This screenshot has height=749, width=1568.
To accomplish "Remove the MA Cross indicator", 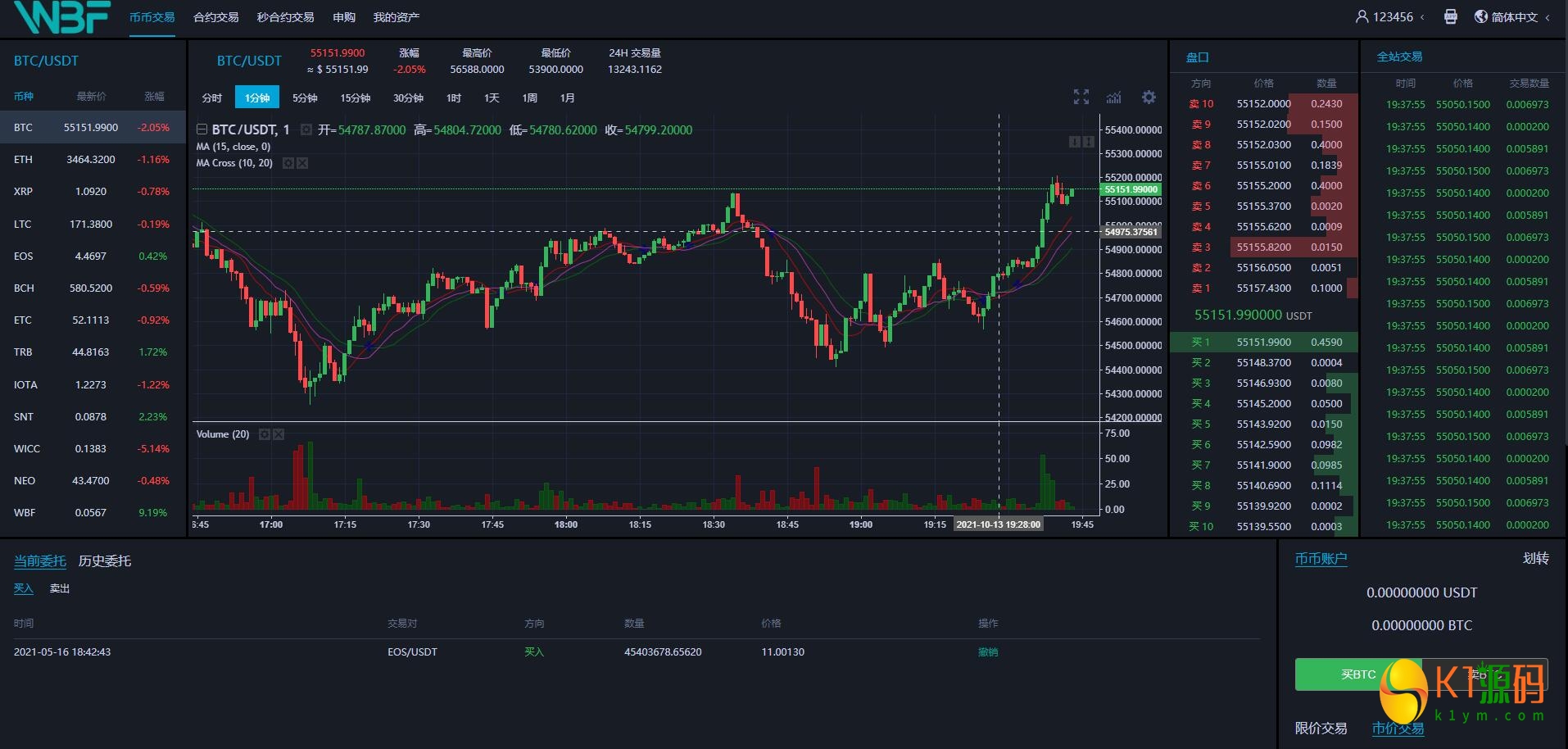I will click(302, 163).
